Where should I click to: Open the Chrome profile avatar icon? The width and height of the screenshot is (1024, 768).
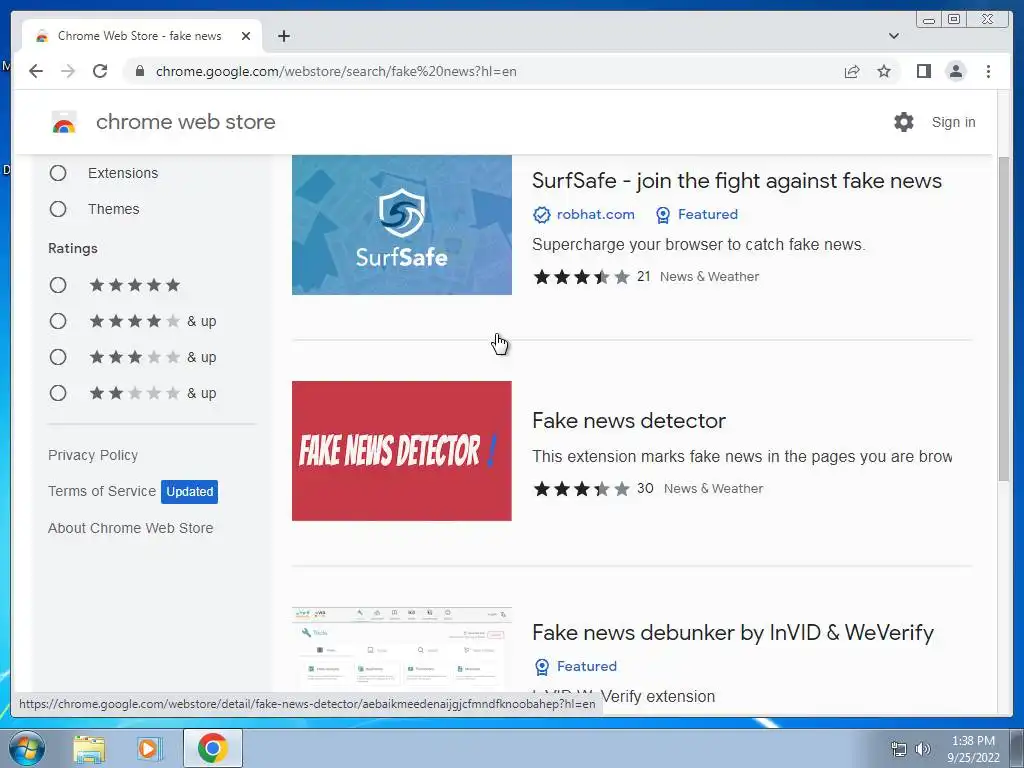point(955,71)
